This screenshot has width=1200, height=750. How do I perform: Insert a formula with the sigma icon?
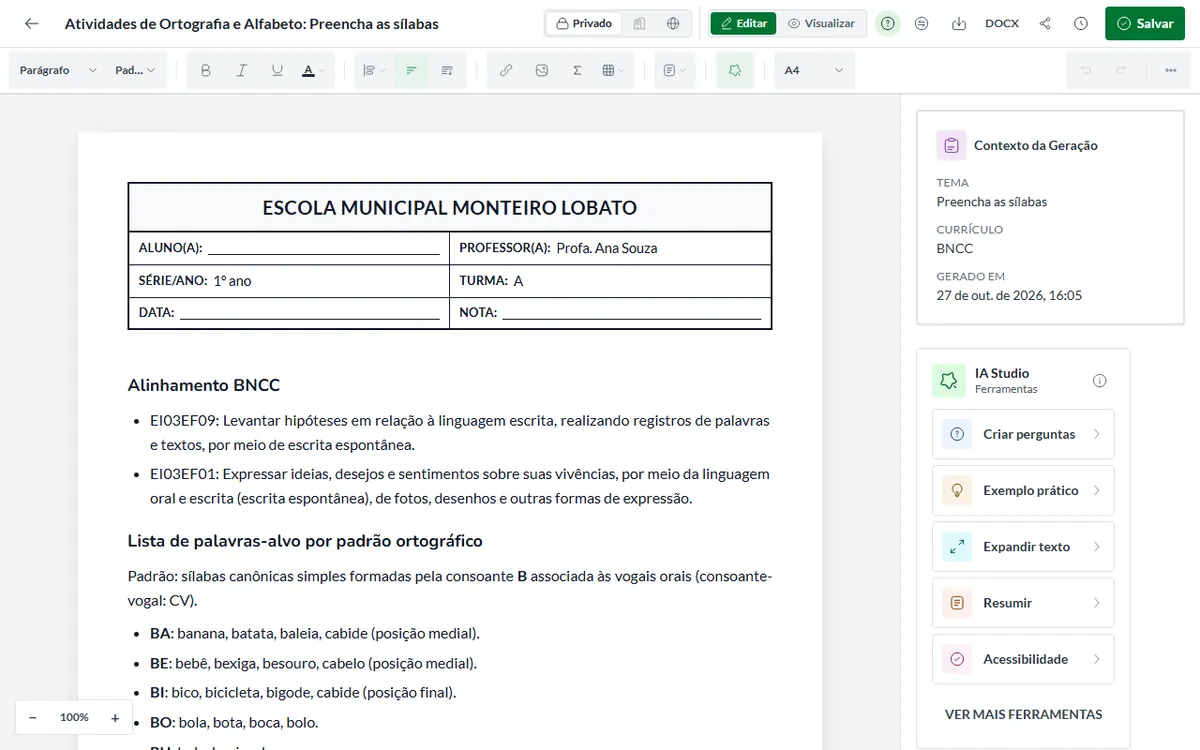[577, 70]
